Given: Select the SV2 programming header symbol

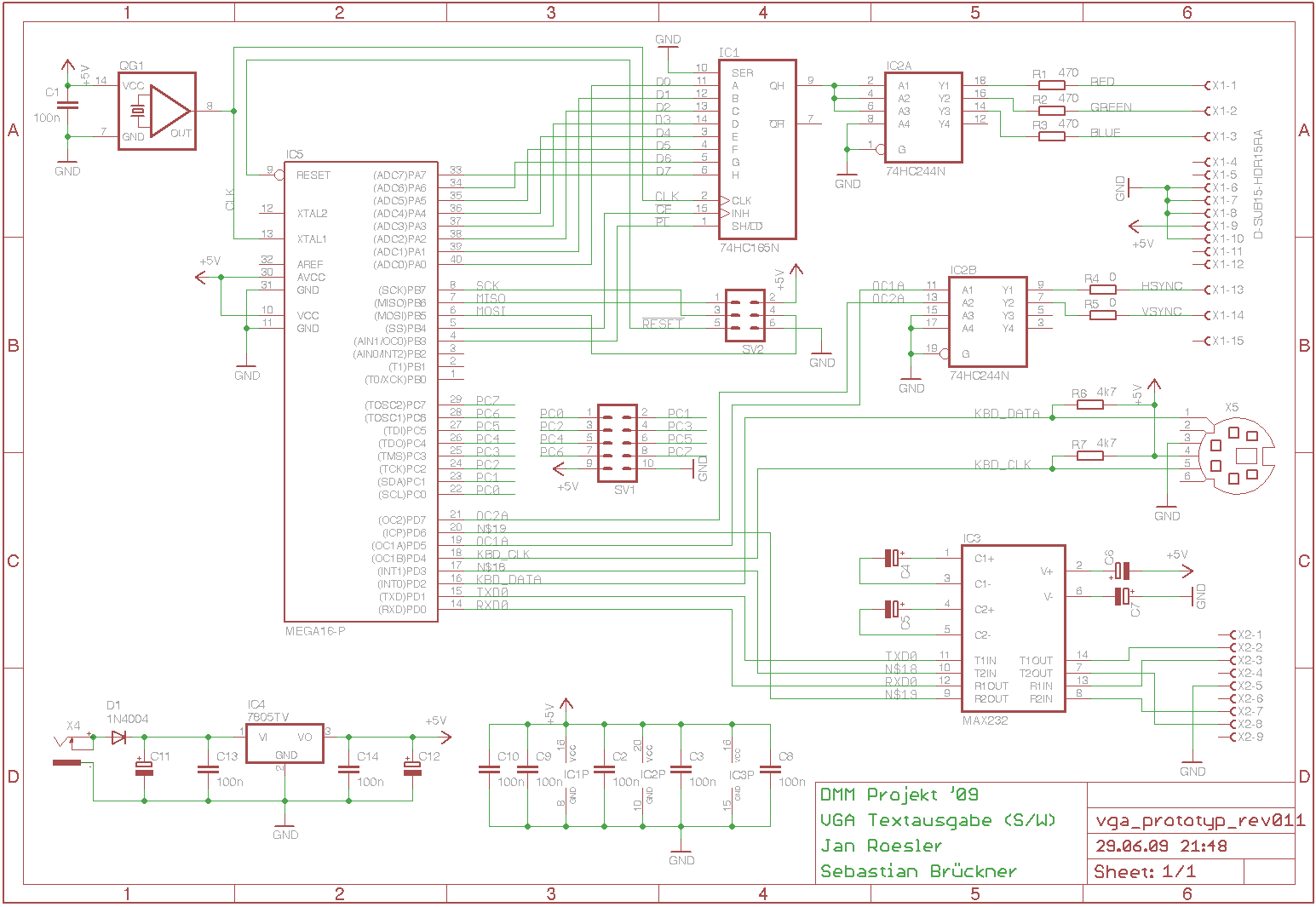Looking at the screenshot, I should 744,315.
